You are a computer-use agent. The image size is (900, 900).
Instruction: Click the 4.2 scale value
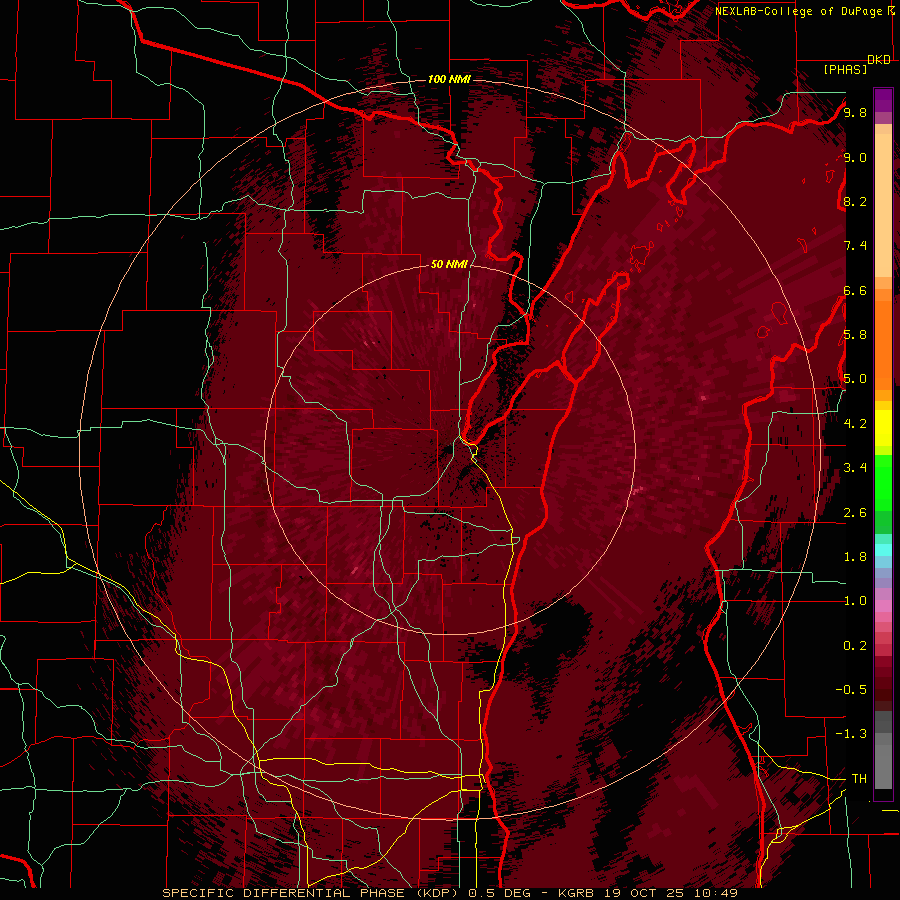(x=855, y=424)
